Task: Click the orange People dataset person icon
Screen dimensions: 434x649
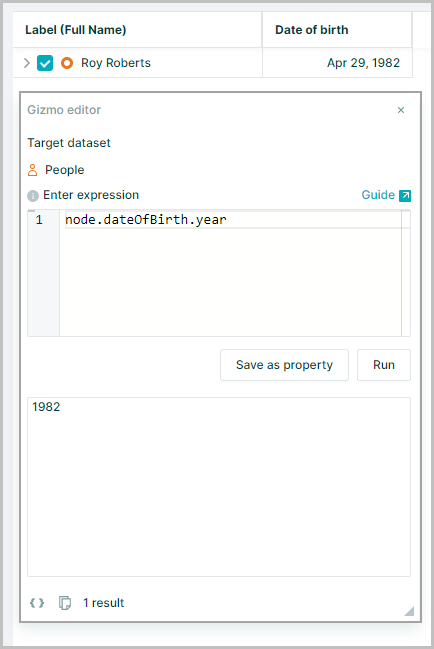Action: click(32, 170)
